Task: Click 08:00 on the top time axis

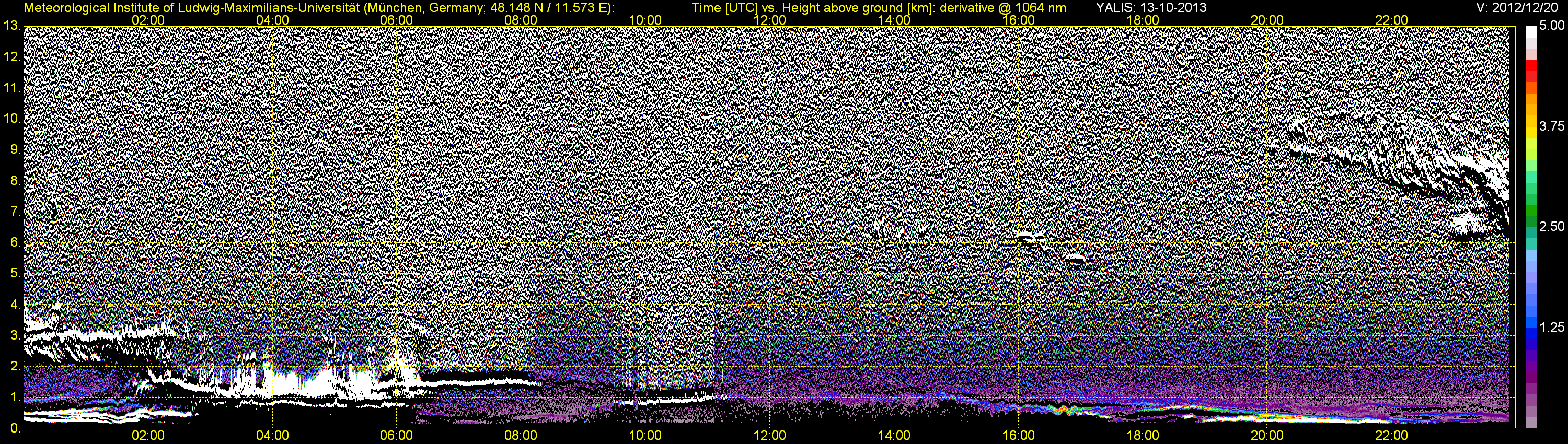Action: coord(521,20)
